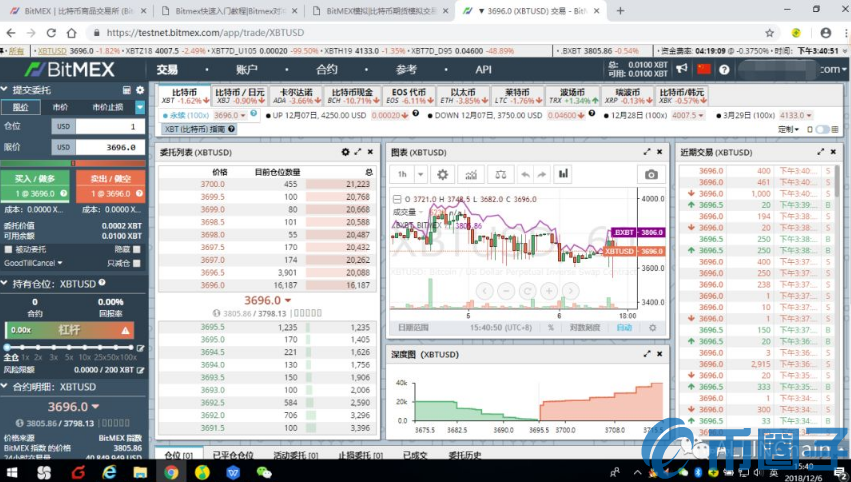Close the 委托列表 order book panel
This screenshot has width=851, height=482.
[x=370, y=152]
